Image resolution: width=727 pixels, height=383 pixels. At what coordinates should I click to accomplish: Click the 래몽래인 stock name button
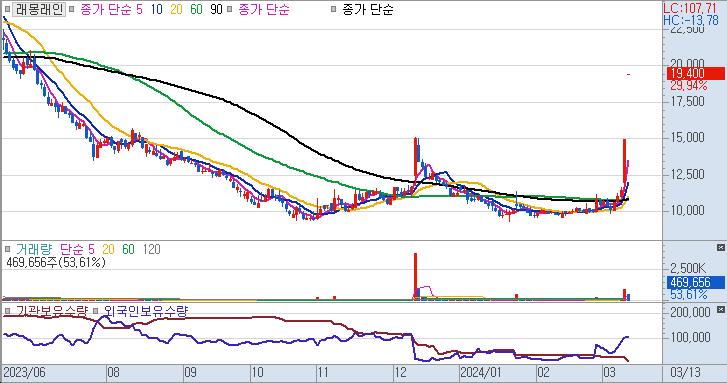click(x=39, y=9)
